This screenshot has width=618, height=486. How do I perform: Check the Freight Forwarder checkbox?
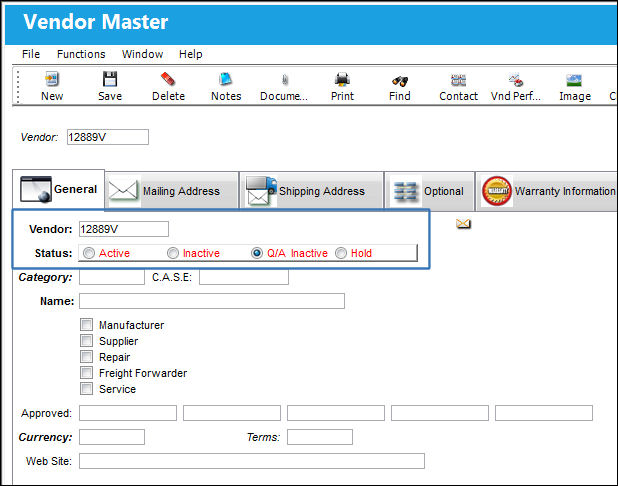point(86,373)
